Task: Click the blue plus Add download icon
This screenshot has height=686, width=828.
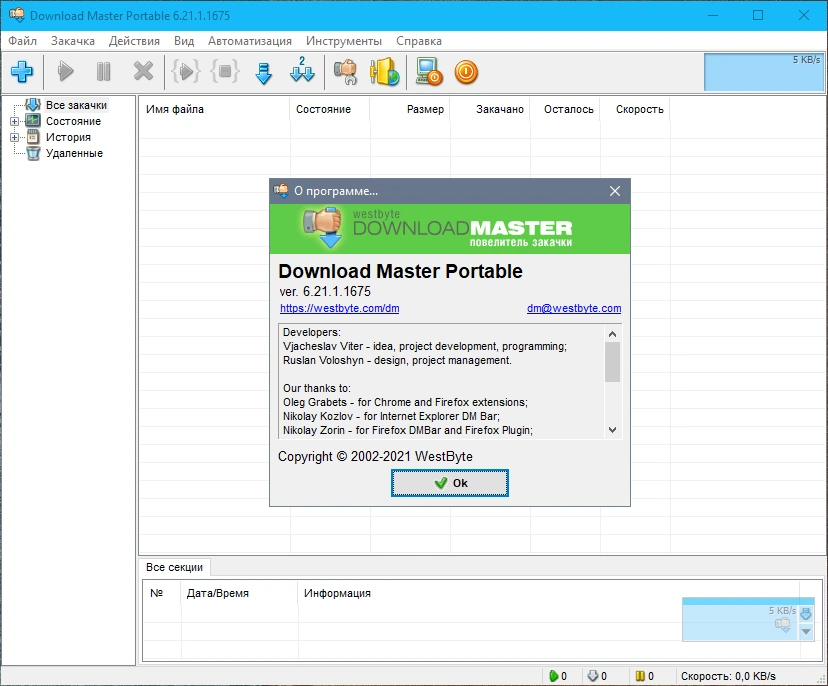Action: pos(22,71)
